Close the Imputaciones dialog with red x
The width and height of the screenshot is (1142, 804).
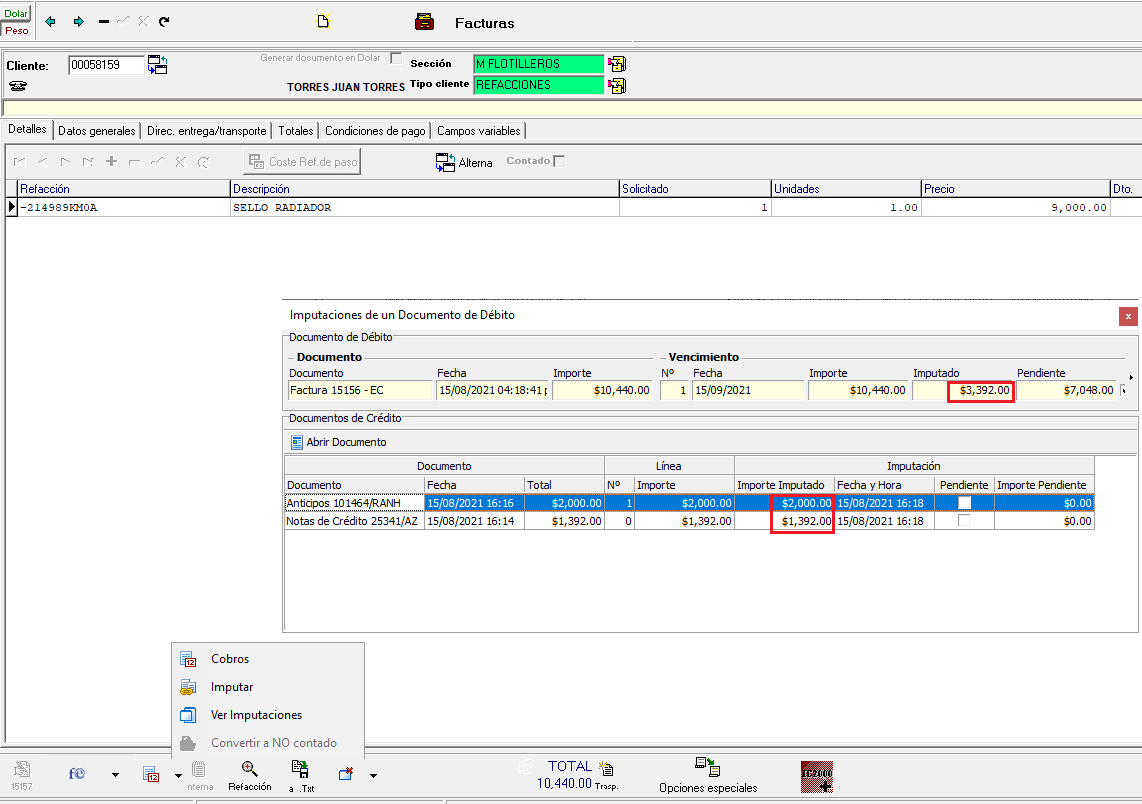point(1128,316)
